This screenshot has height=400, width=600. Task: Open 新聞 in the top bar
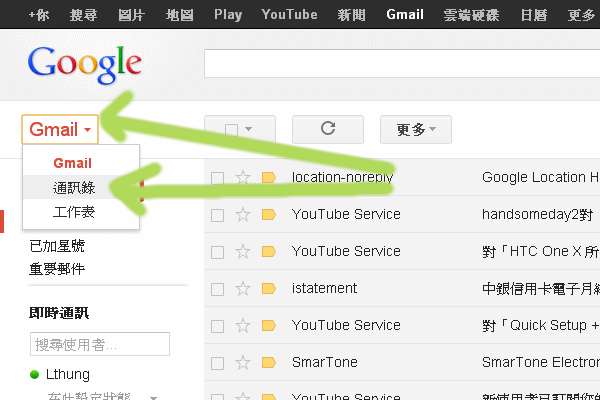[351, 15]
